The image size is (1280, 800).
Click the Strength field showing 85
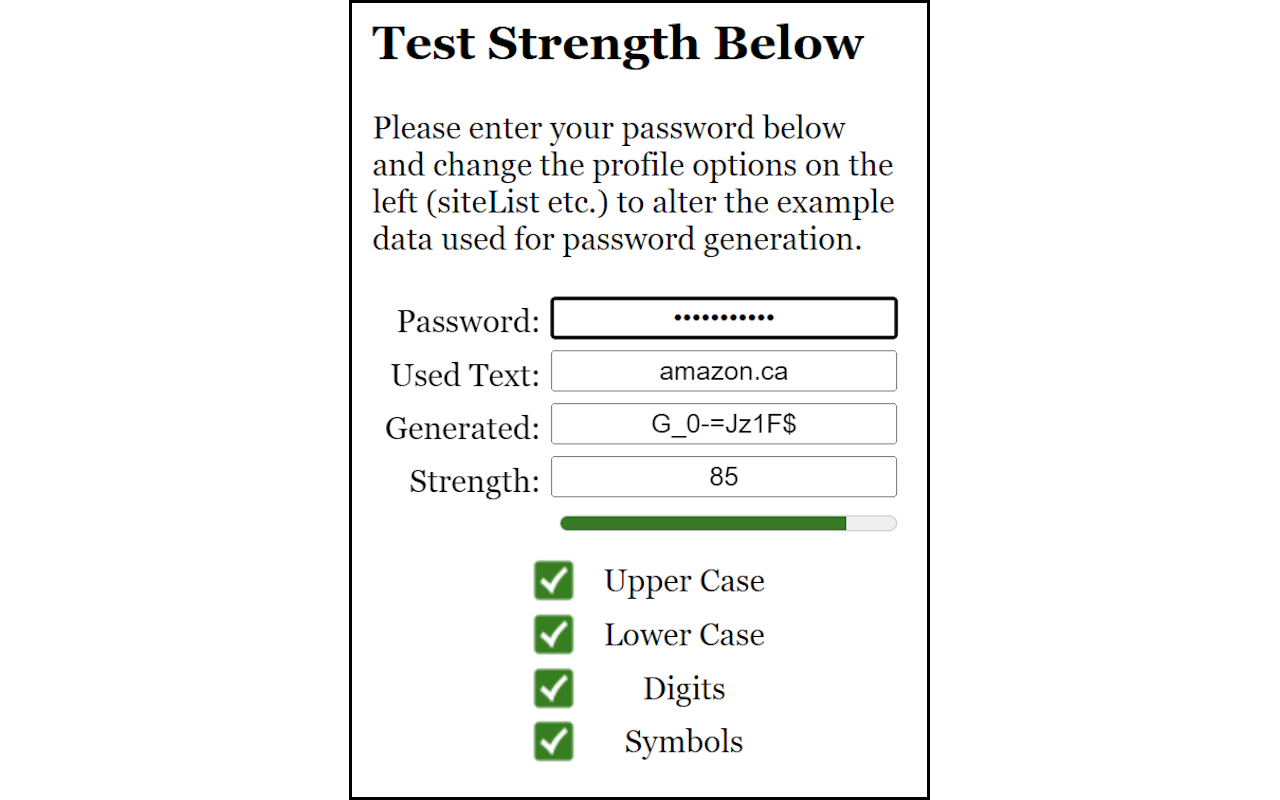(x=724, y=477)
